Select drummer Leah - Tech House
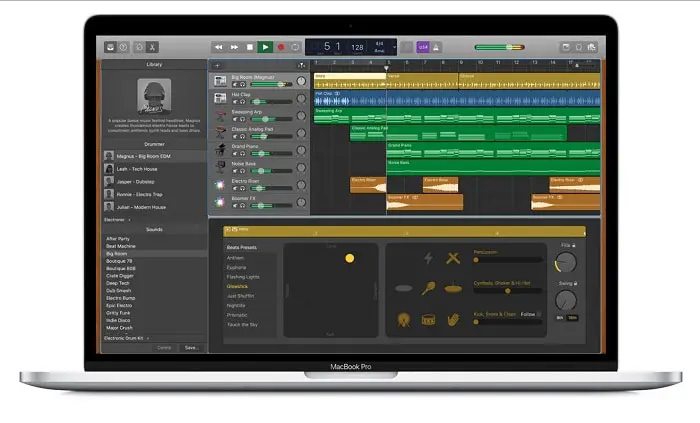 (x=154, y=169)
